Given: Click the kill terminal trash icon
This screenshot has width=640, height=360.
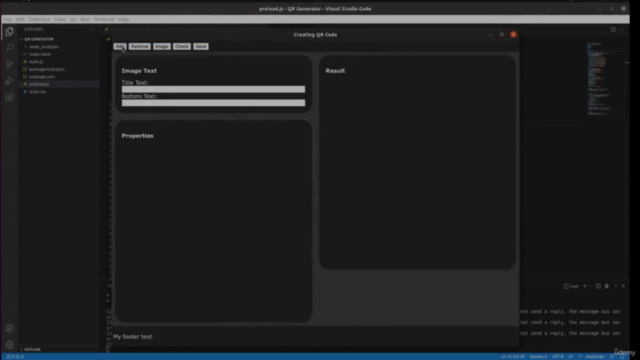Looking at the screenshot, I should pyautogui.click(x=607, y=286).
